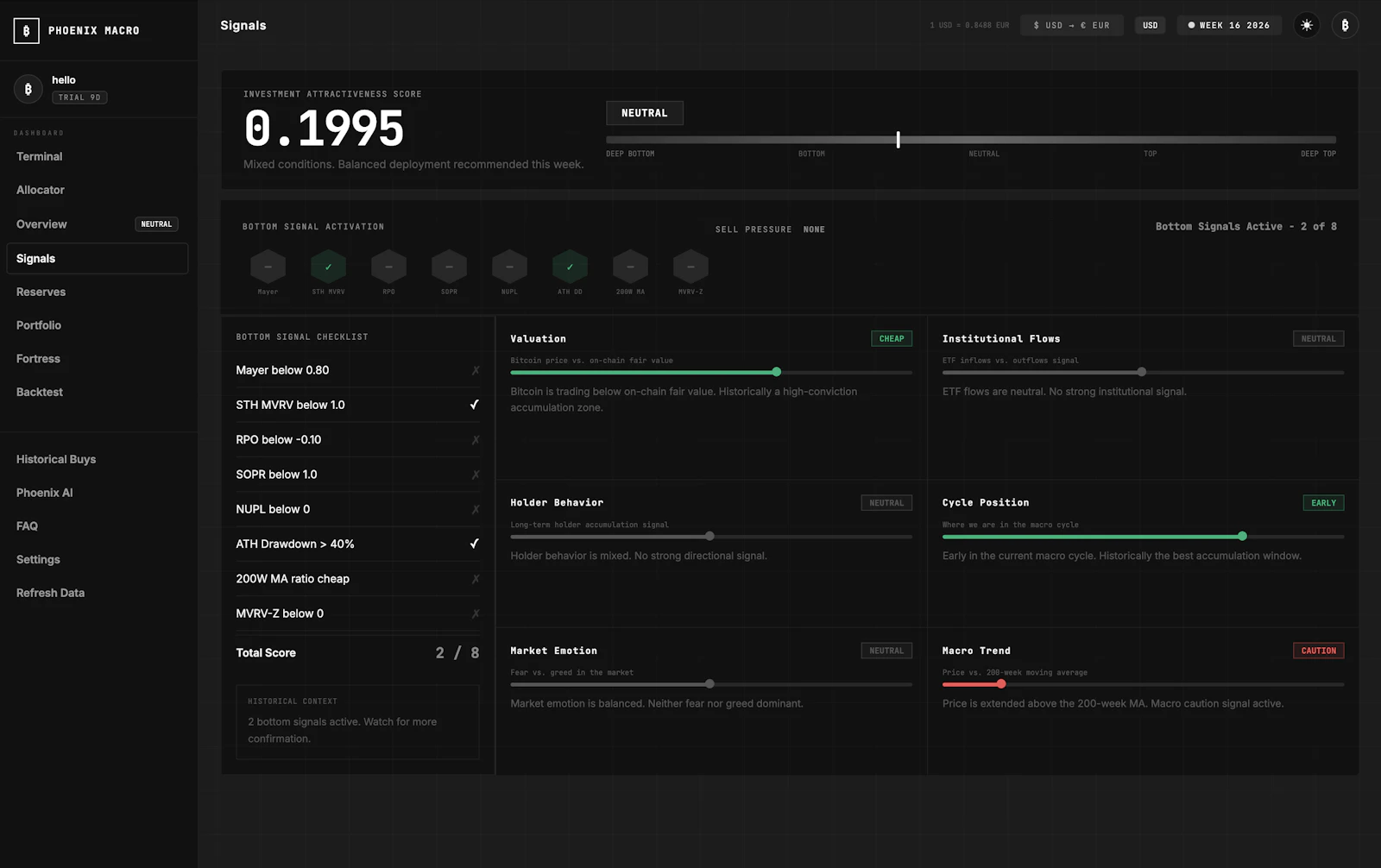Click the checkmark beside ATH Drawdown > 40%

click(x=475, y=544)
